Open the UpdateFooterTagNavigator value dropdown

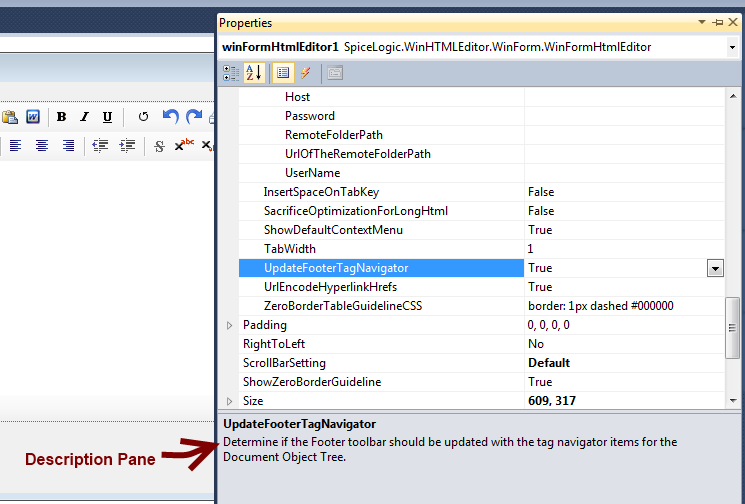[x=715, y=268]
